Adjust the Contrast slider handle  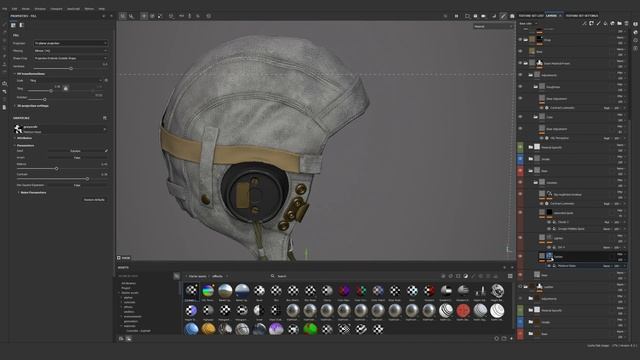tap(87, 179)
